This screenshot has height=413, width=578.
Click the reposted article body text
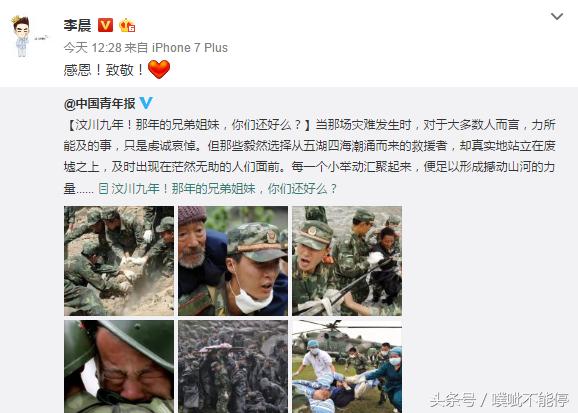click(310, 156)
